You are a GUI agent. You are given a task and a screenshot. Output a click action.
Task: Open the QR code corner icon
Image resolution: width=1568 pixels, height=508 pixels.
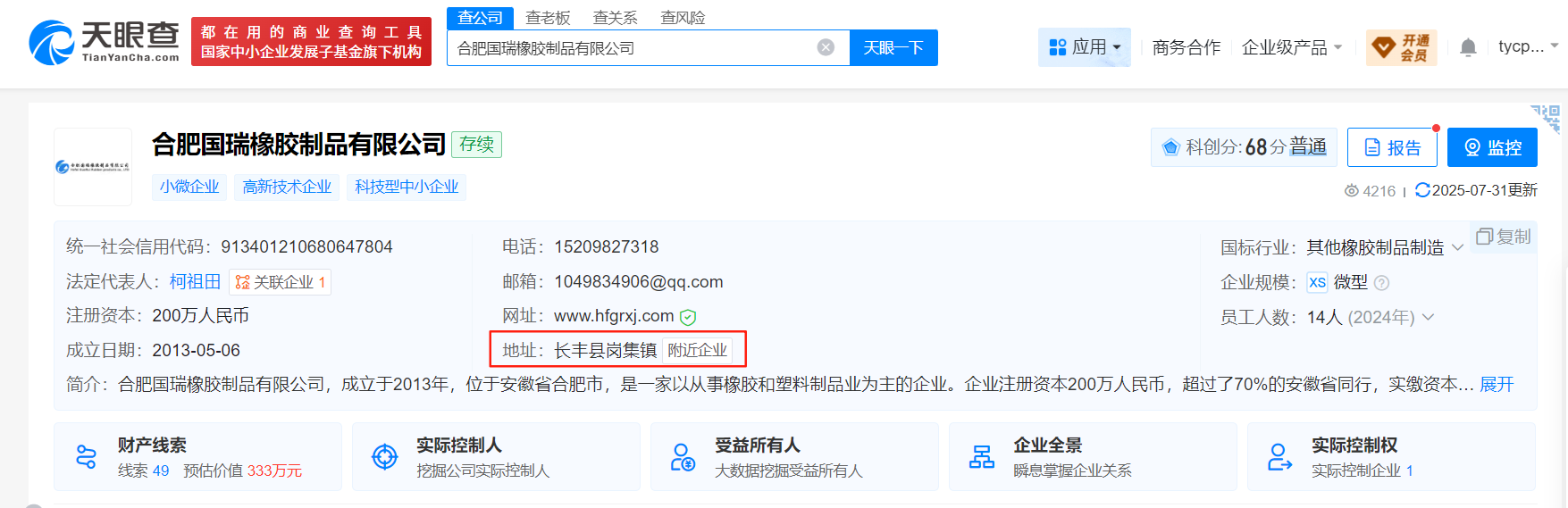(1547, 118)
